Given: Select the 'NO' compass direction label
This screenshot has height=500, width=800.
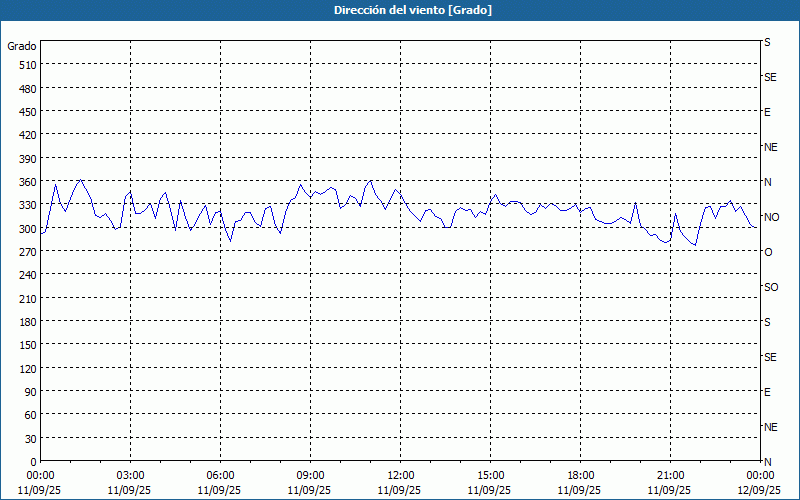Looking at the screenshot, I should (771, 217).
